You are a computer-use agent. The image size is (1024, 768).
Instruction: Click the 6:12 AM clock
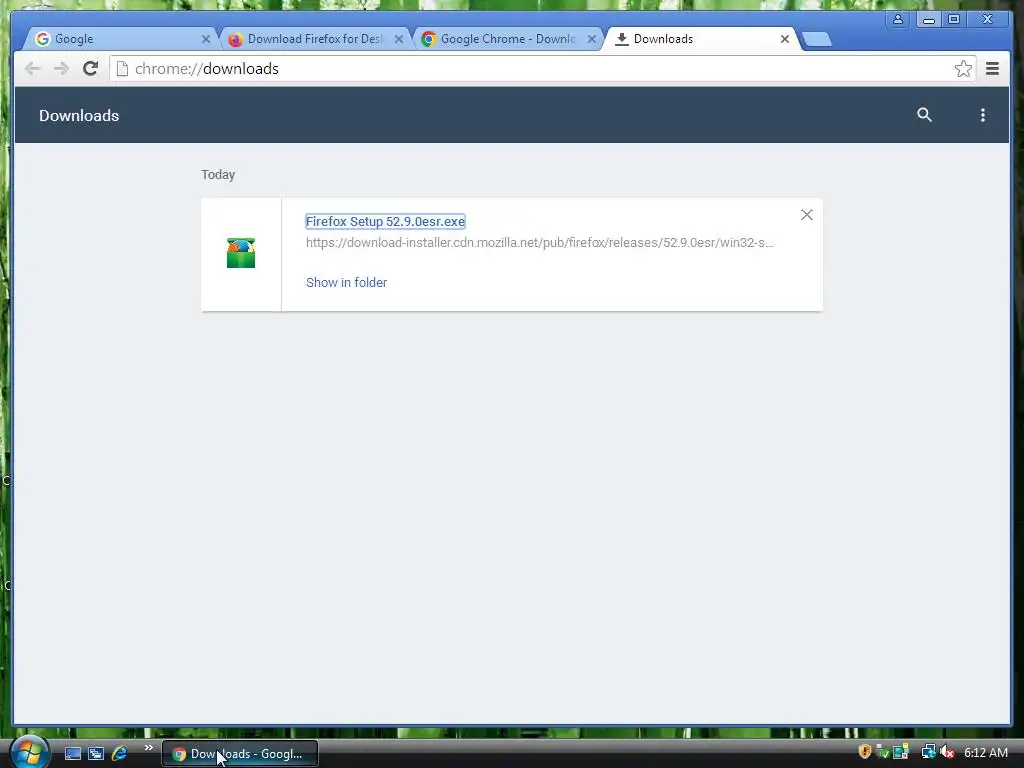point(985,753)
